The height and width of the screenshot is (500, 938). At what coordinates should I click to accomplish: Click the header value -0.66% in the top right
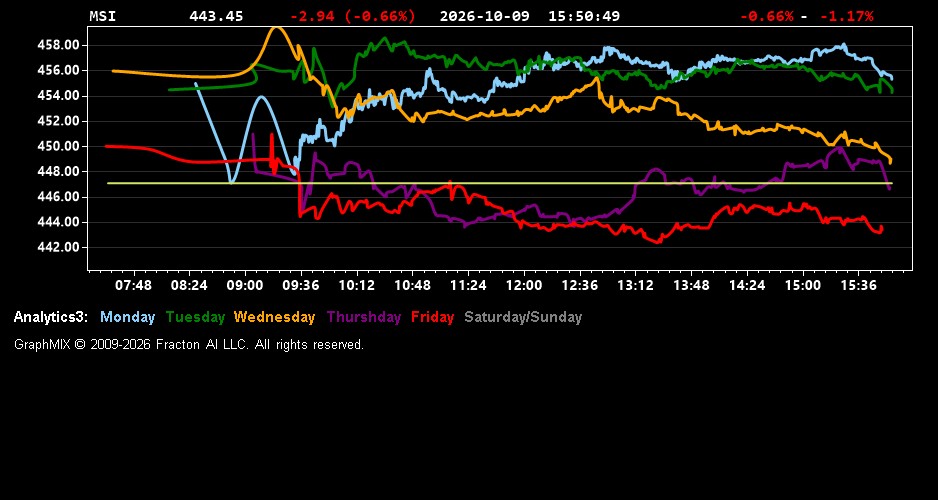point(767,16)
